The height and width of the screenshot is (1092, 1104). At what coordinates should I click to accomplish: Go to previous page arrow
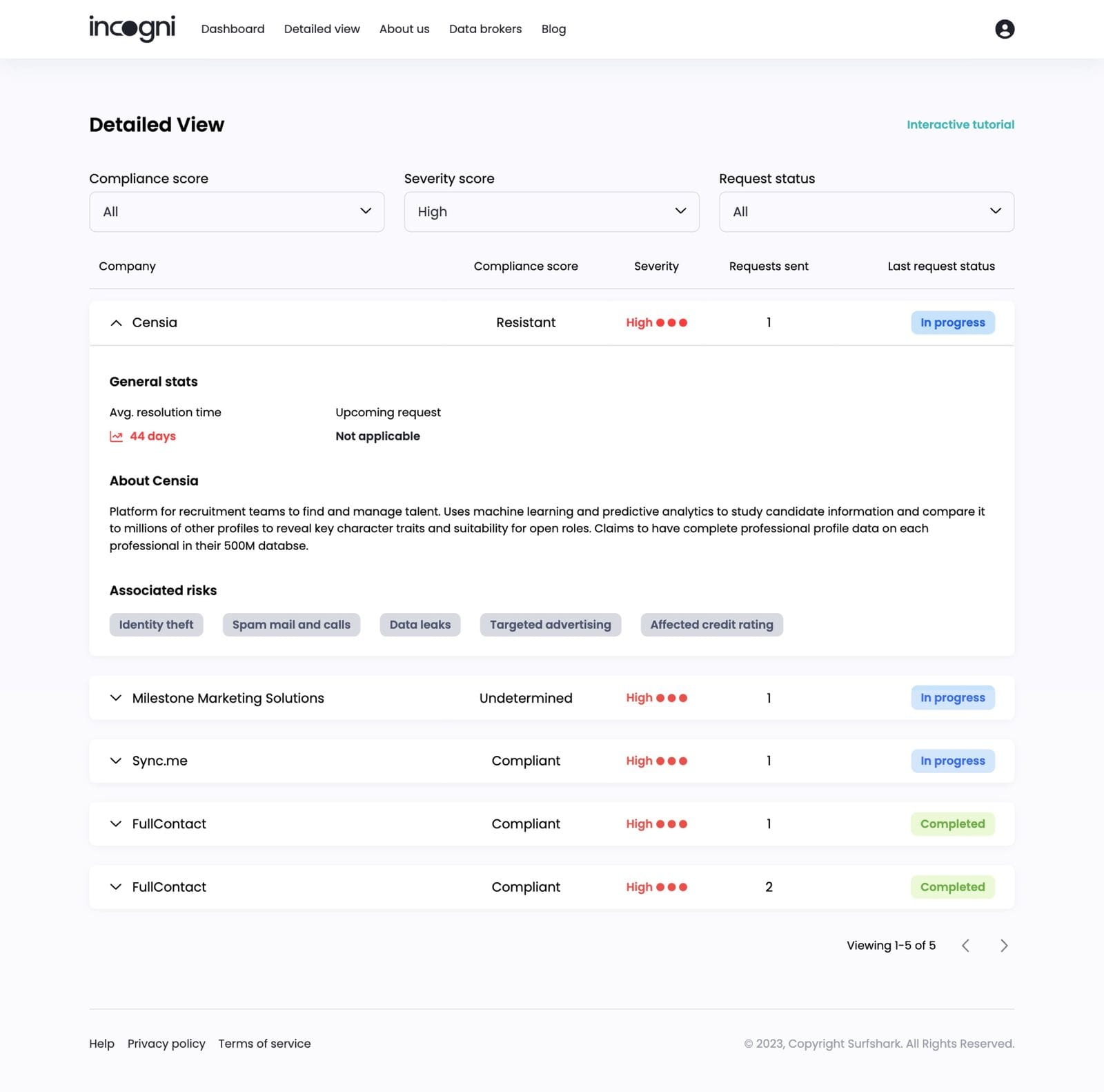pos(965,946)
